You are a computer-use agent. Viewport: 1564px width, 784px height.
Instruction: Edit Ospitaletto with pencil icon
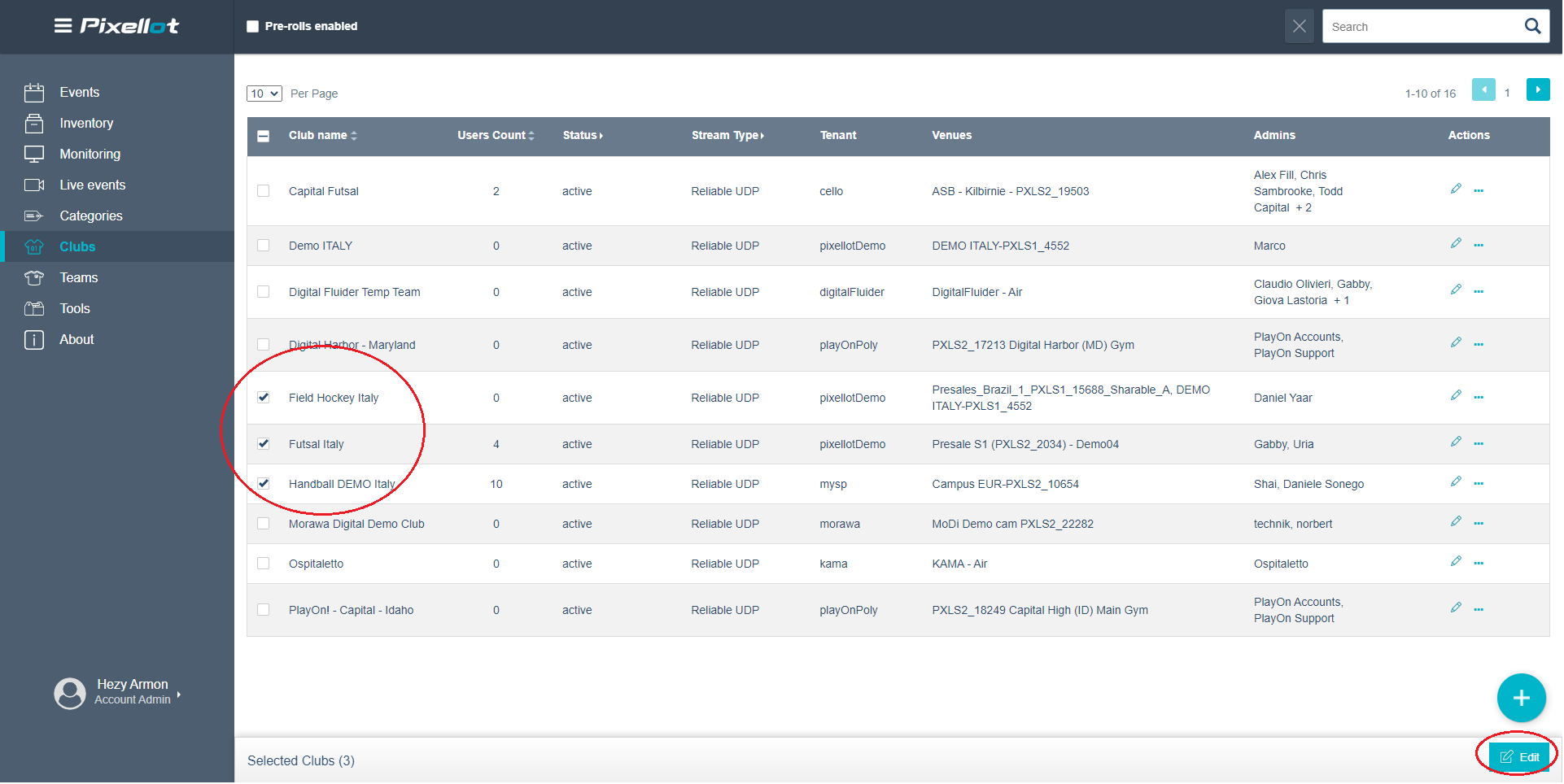coord(1456,561)
